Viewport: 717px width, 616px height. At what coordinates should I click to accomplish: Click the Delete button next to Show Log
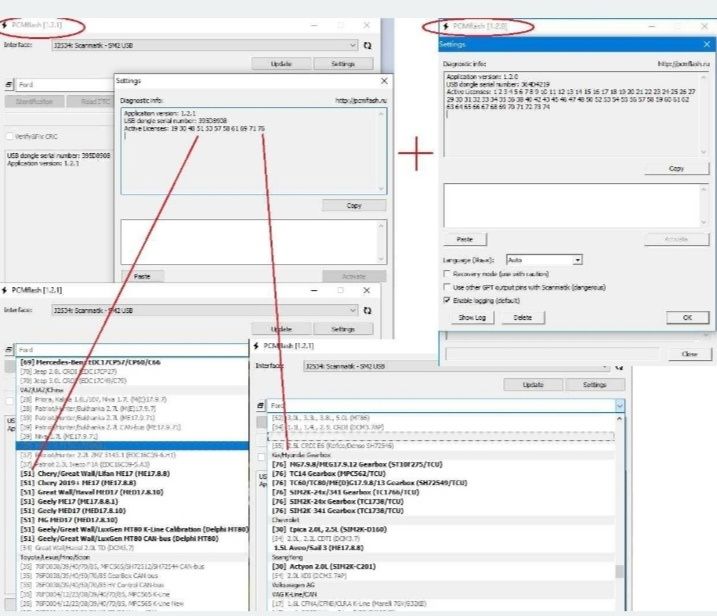point(523,317)
